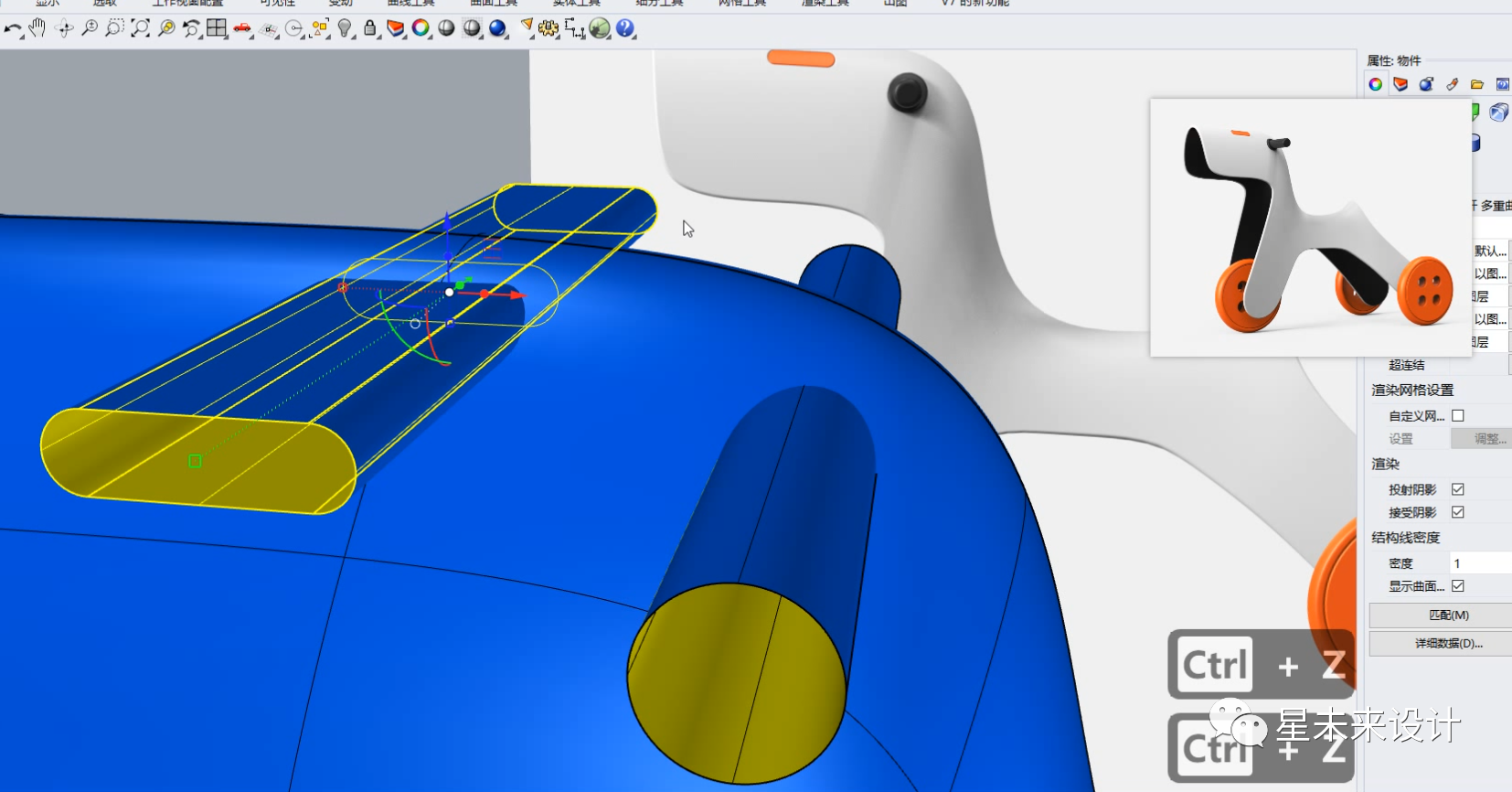This screenshot has width=1512, height=792.
Task: Toggle the 接受阴影 checkbox
Action: pyautogui.click(x=1458, y=512)
